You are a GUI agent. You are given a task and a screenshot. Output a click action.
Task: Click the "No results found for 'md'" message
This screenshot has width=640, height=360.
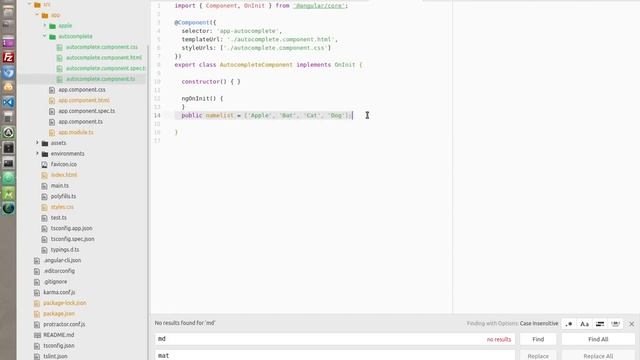(185, 323)
